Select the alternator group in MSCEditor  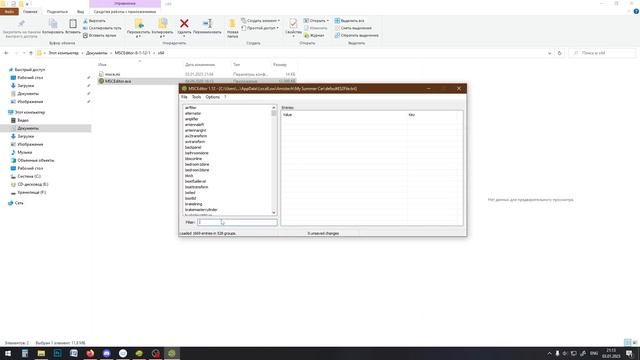pyautogui.click(x=193, y=113)
